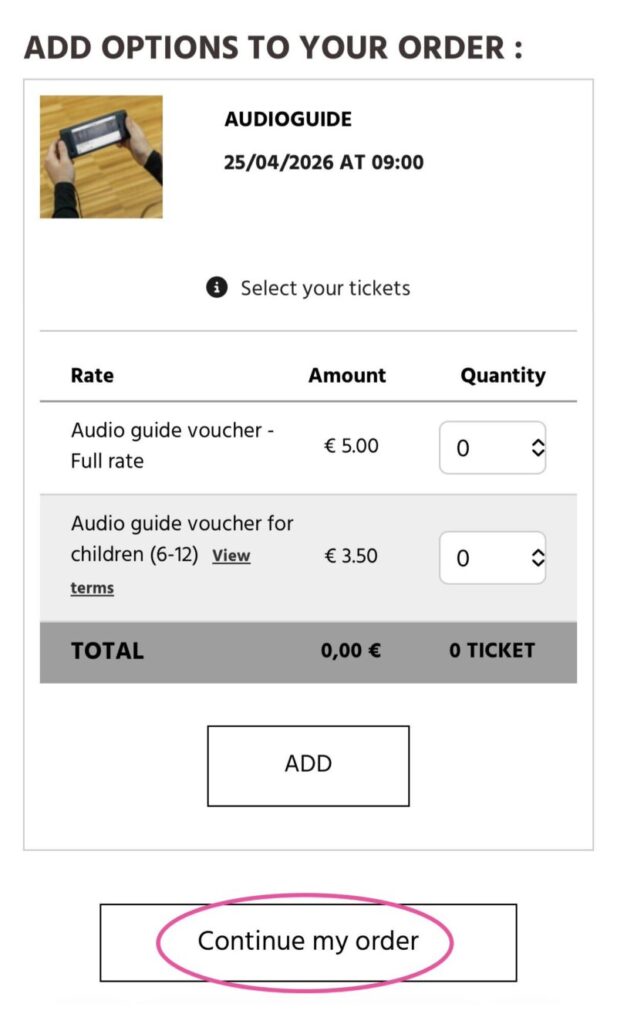The width and height of the screenshot is (617, 1024).
Task: Click the down arrow on Full rate quantity
Action: (x=537, y=453)
